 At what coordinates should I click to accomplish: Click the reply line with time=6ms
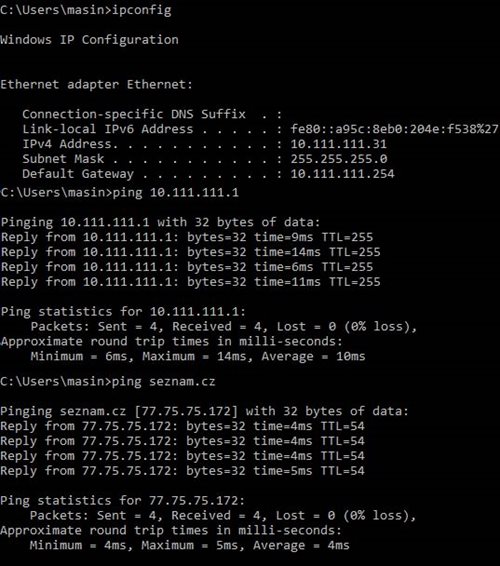(187, 267)
